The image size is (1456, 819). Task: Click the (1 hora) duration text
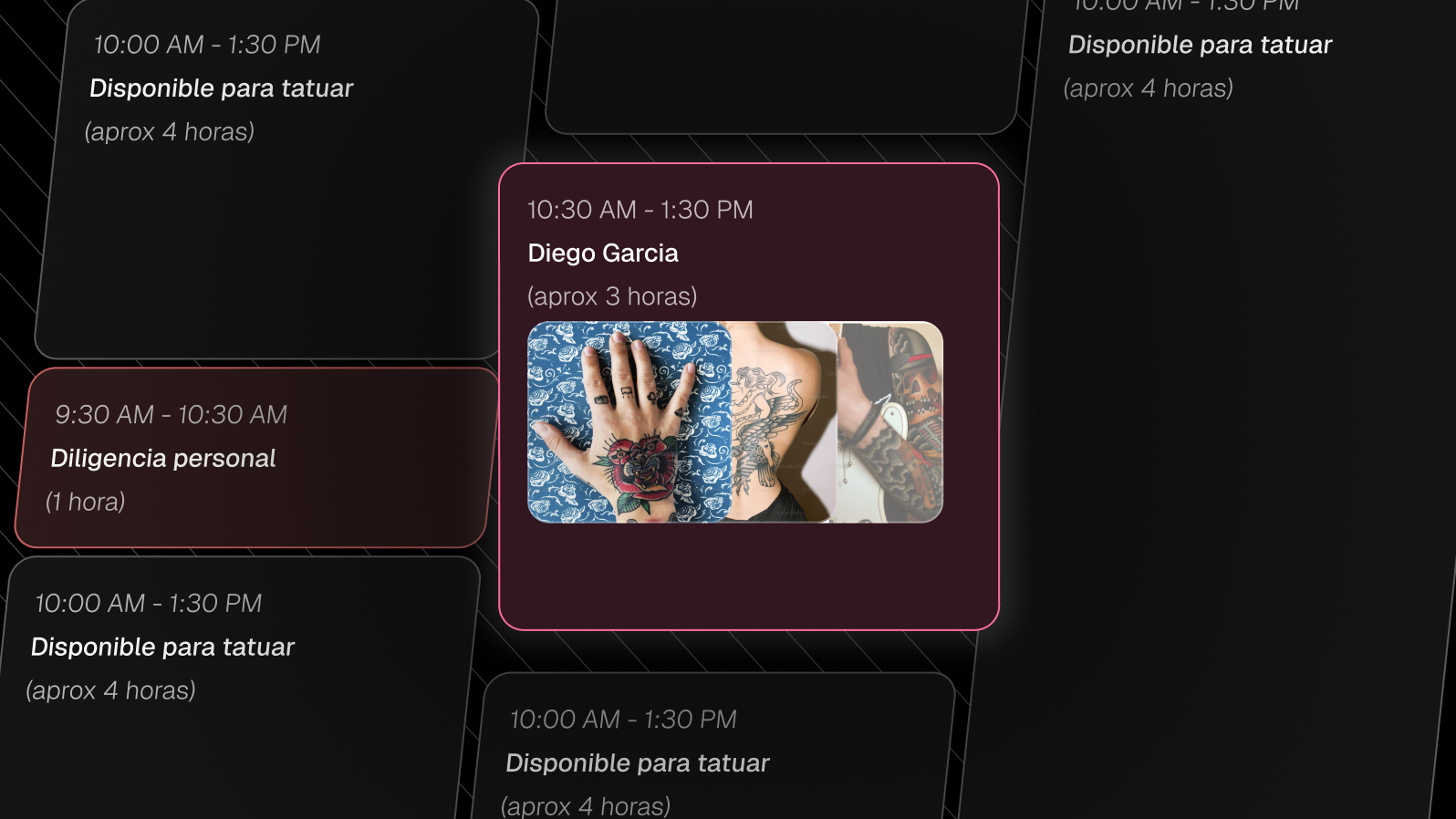(x=86, y=503)
